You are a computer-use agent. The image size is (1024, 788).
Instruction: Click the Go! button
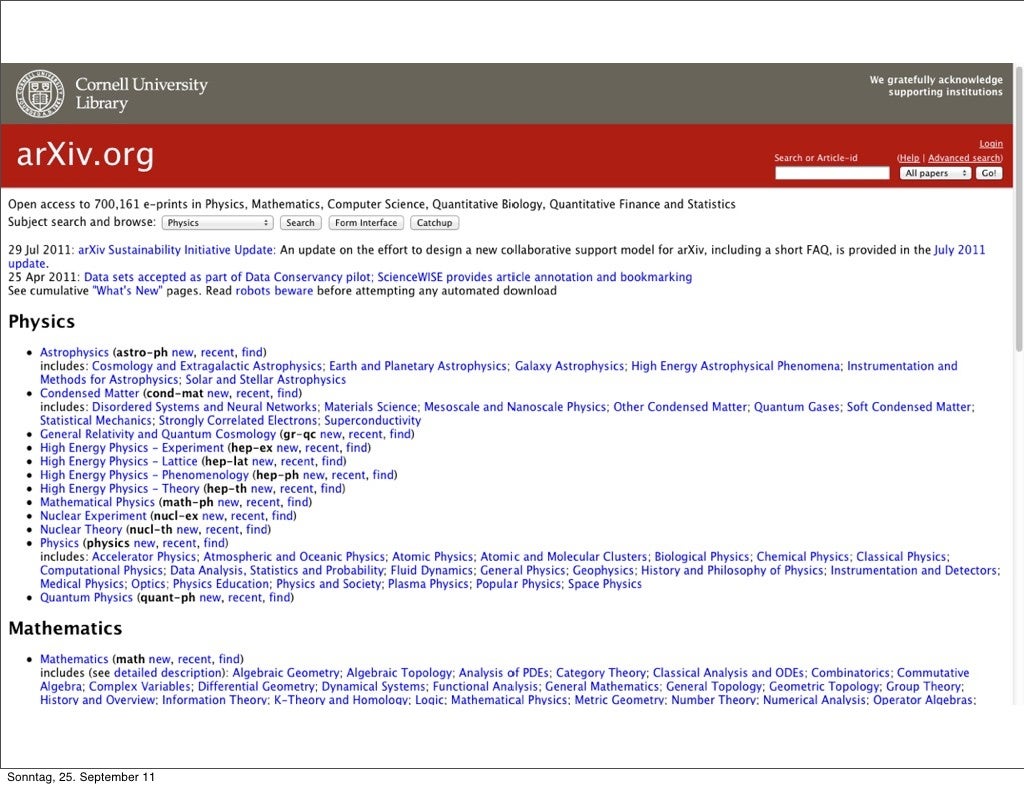(x=989, y=173)
